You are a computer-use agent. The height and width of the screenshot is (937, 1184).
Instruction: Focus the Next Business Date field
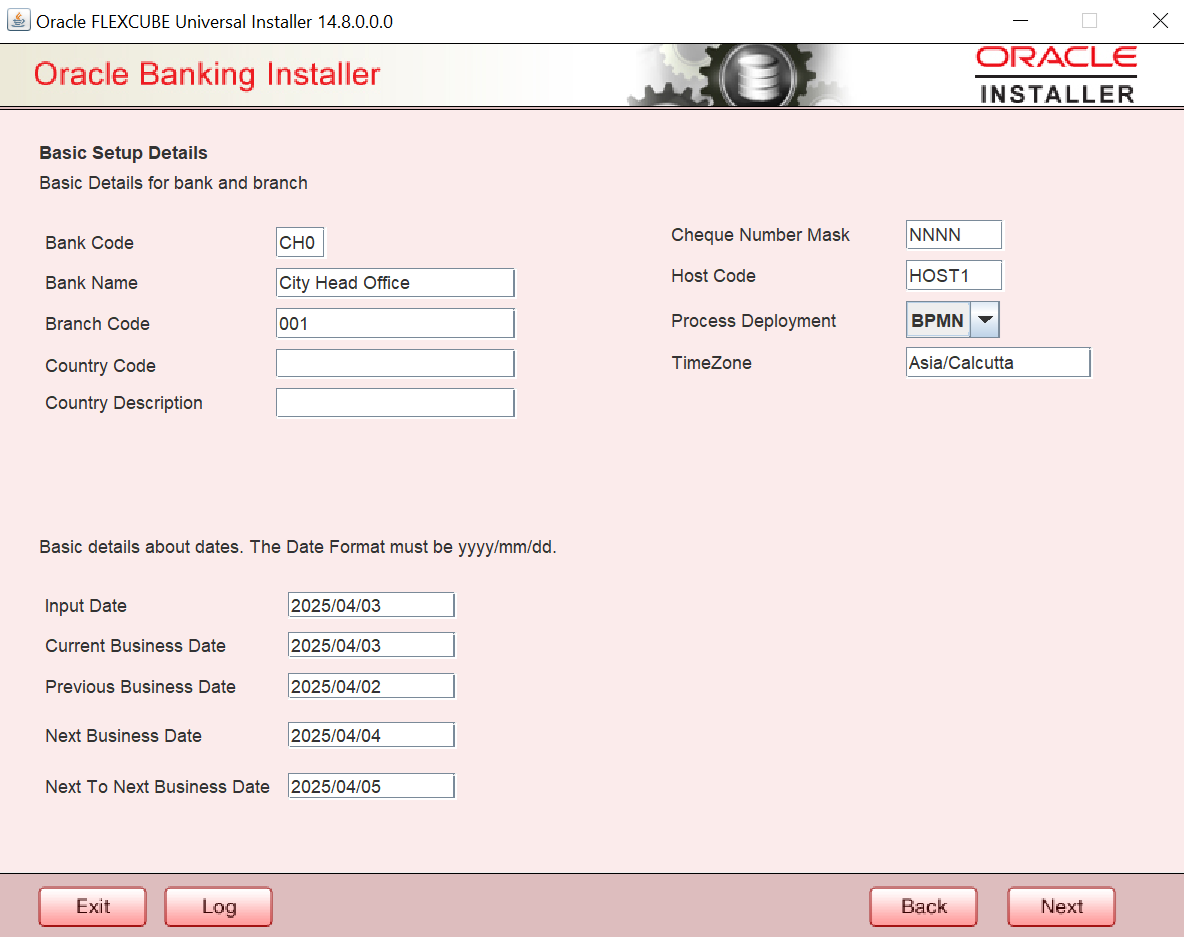371,735
